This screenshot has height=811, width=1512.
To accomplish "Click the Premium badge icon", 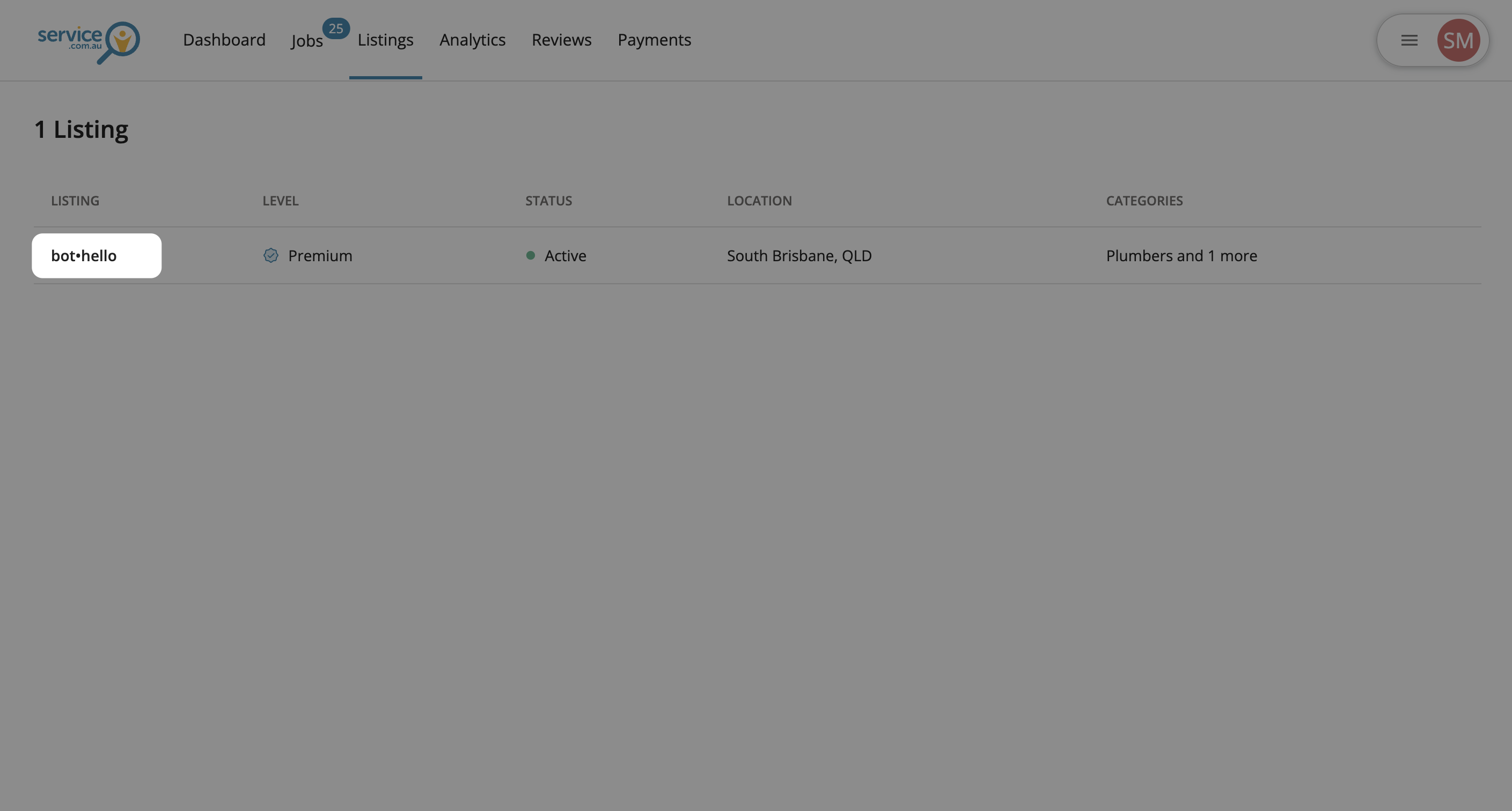I will tap(270, 255).
